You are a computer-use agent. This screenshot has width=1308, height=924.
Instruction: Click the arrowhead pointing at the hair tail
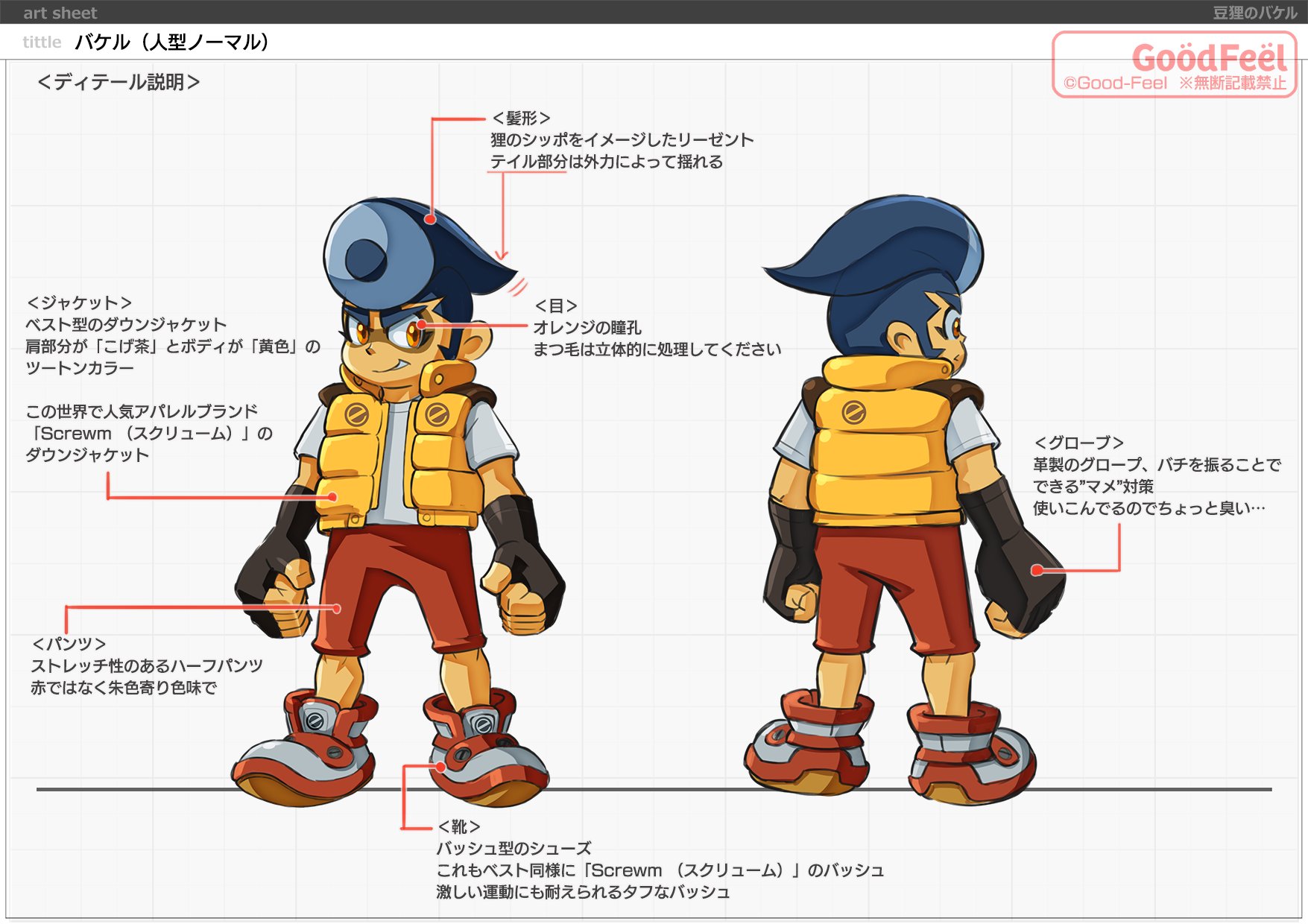[x=502, y=256]
